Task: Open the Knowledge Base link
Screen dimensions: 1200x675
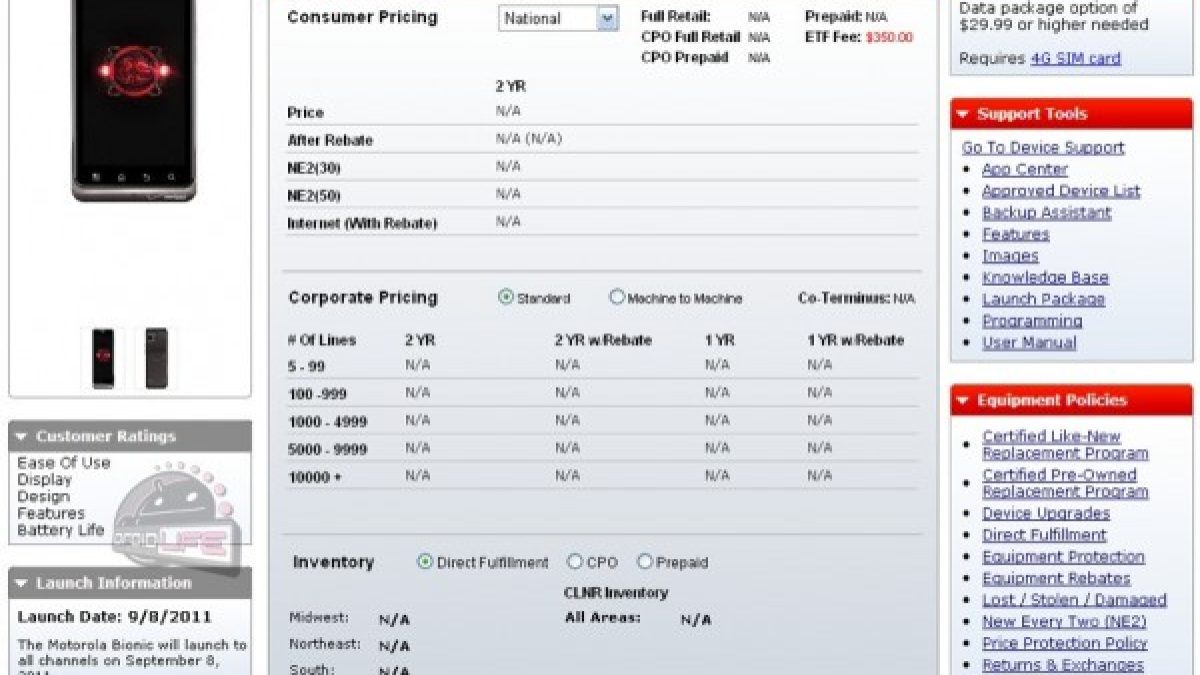Action: coord(1045,277)
